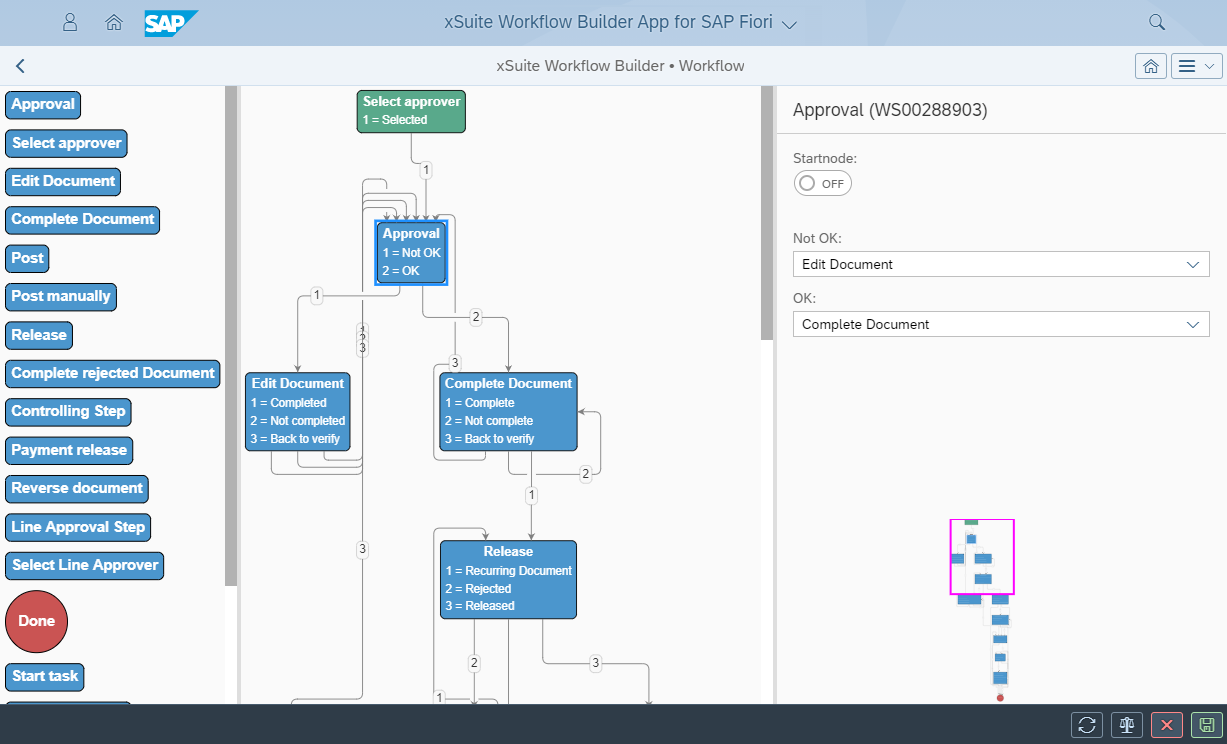Turn on the Startnode toggle

pos(822,183)
